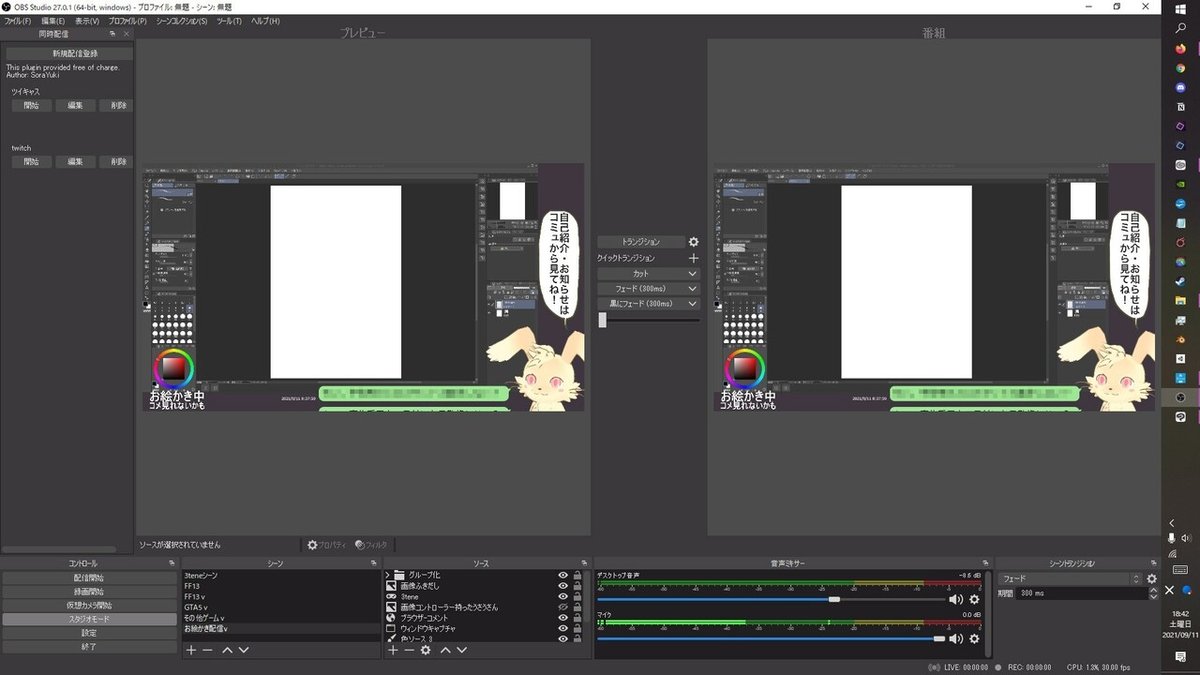Show the 画像コントローラー持ったうさうさん source
Screen dimensions: 1200x675
[563, 607]
